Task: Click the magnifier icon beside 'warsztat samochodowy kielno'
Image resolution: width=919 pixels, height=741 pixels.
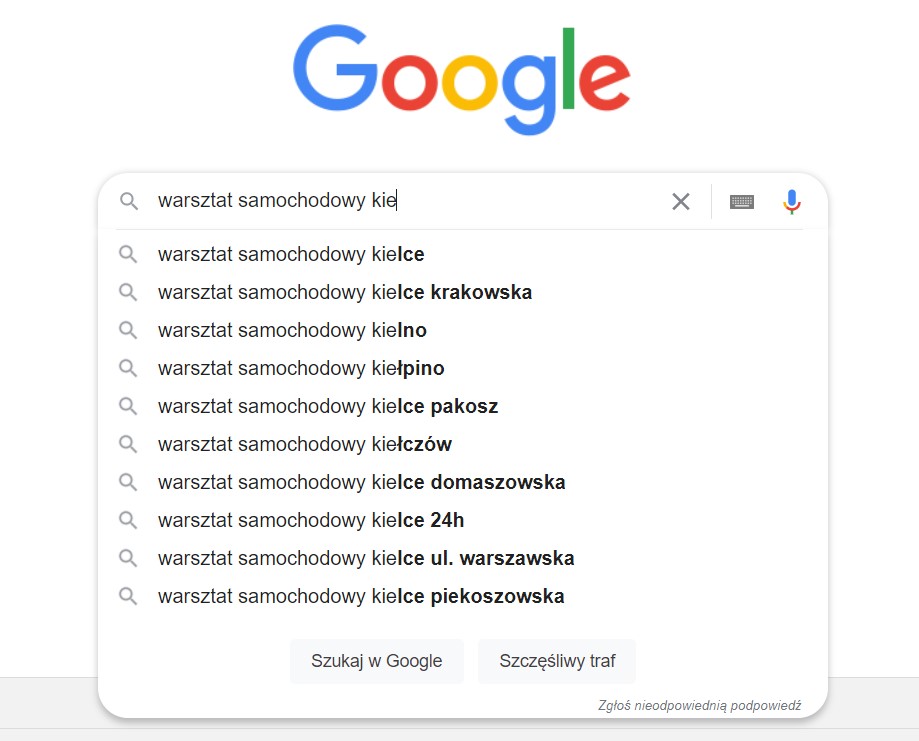Action: coord(129,330)
